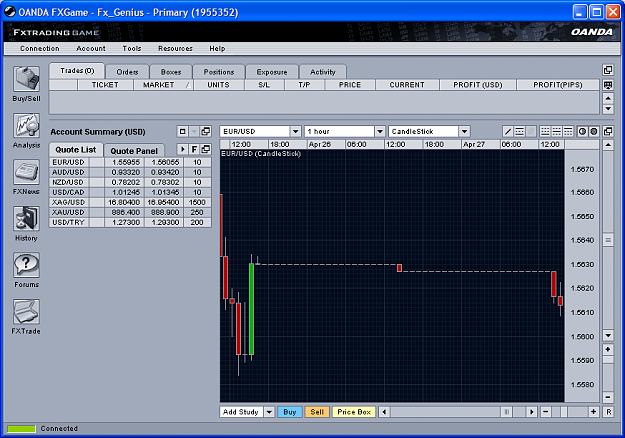Switch to the Orders tab

click(127, 72)
